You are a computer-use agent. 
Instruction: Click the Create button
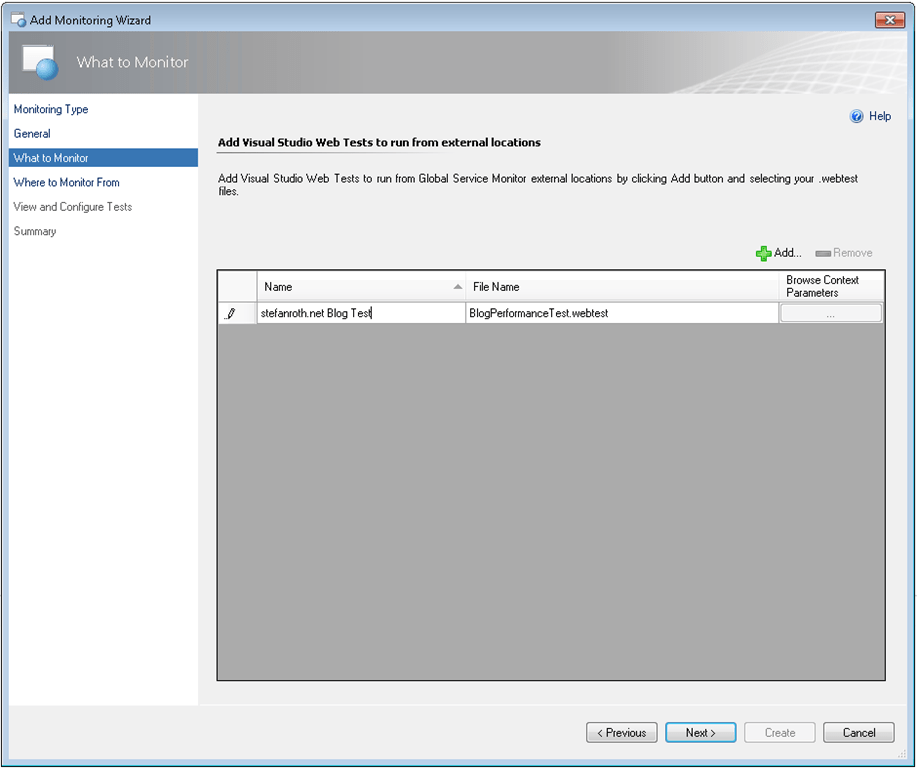click(x=780, y=732)
